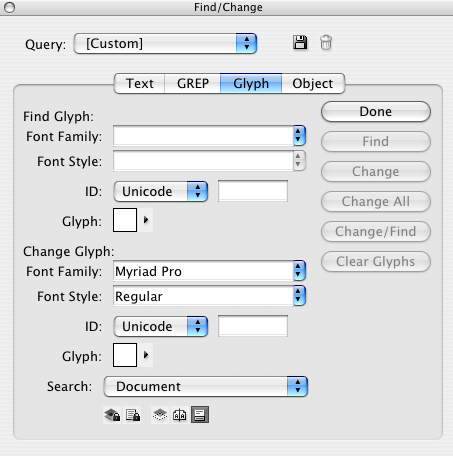
Task: Open Change Glyph Font Family Myriad Pro dropdown
Action: (x=209, y=271)
